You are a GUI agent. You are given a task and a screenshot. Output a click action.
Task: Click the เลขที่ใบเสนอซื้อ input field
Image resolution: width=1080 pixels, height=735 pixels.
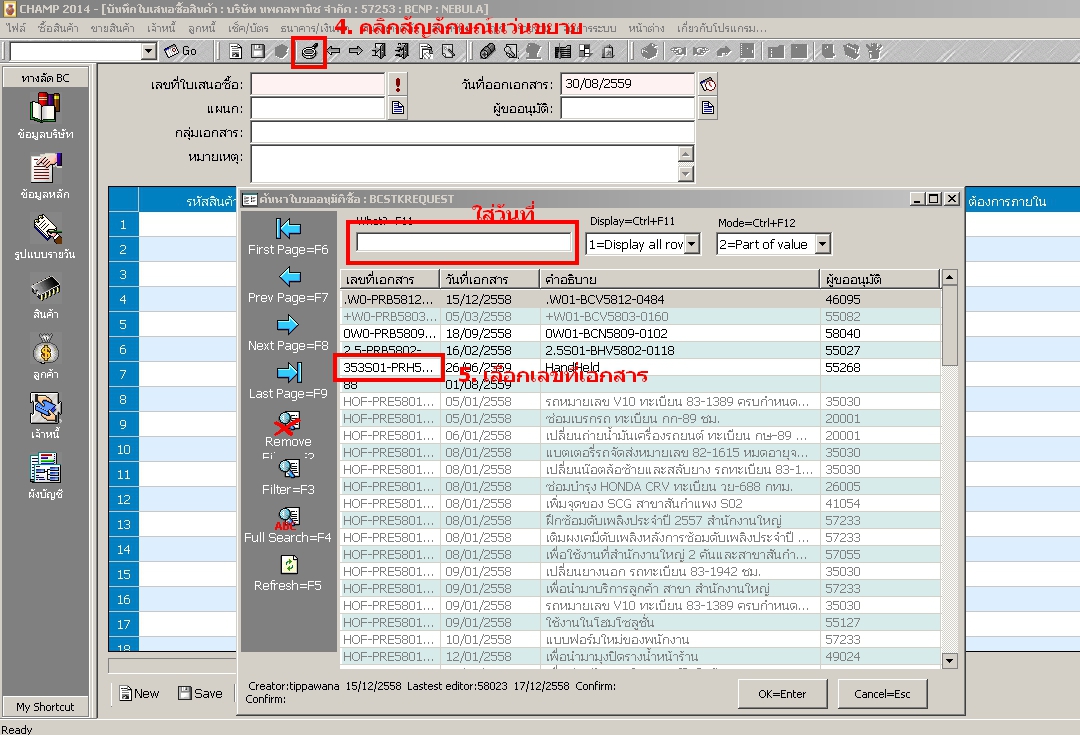(x=318, y=84)
